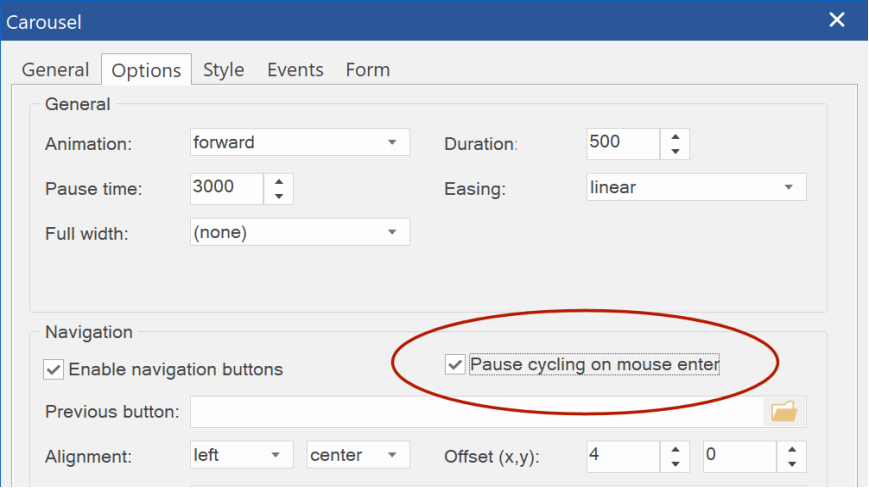The height and width of the screenshot is (488, 869).
Task: Increase Offset x value spinner
Action: click(x=675, y=450)
